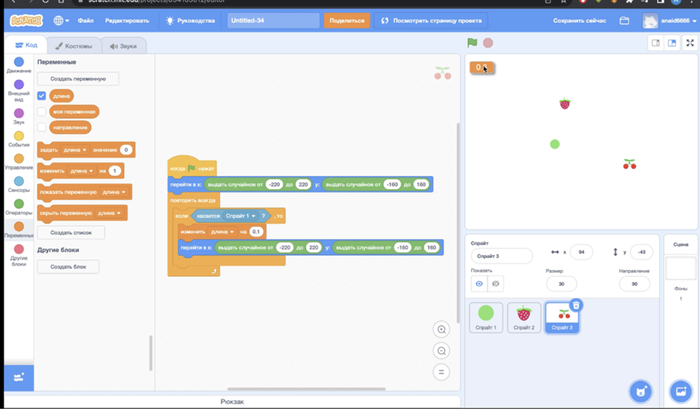Delete Спрайт 3 with trash icon
The image size is (700, 410).
coord(575,305)
